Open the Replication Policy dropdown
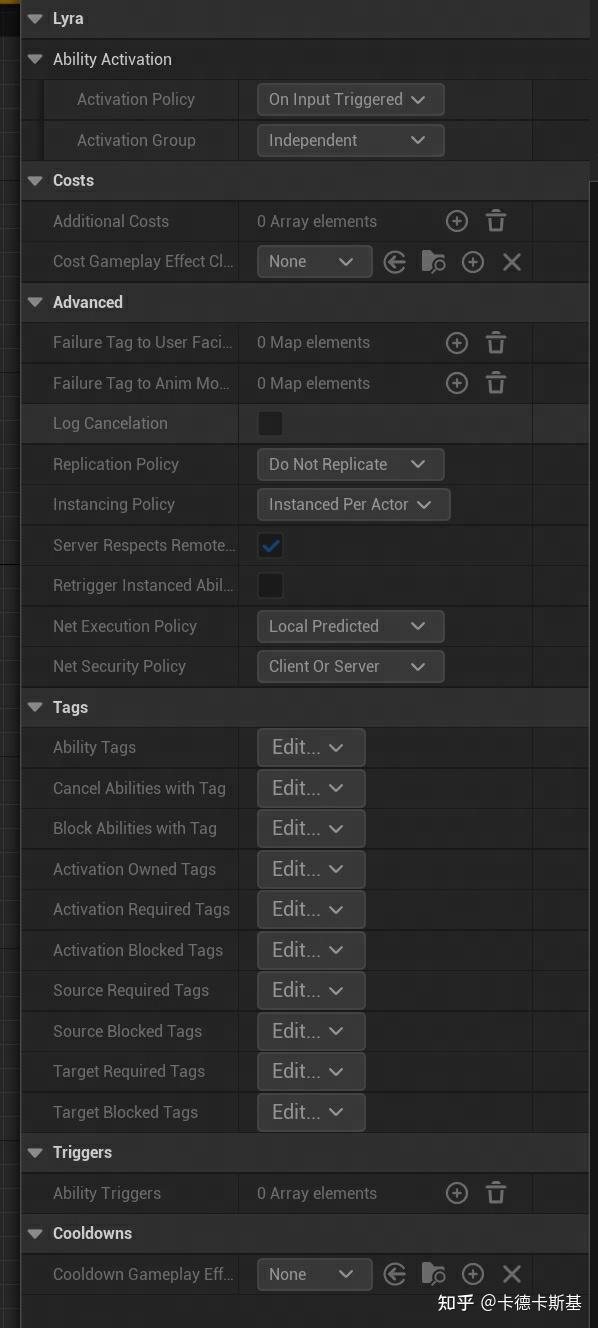 pyautogui.click(x=350, y=464)
